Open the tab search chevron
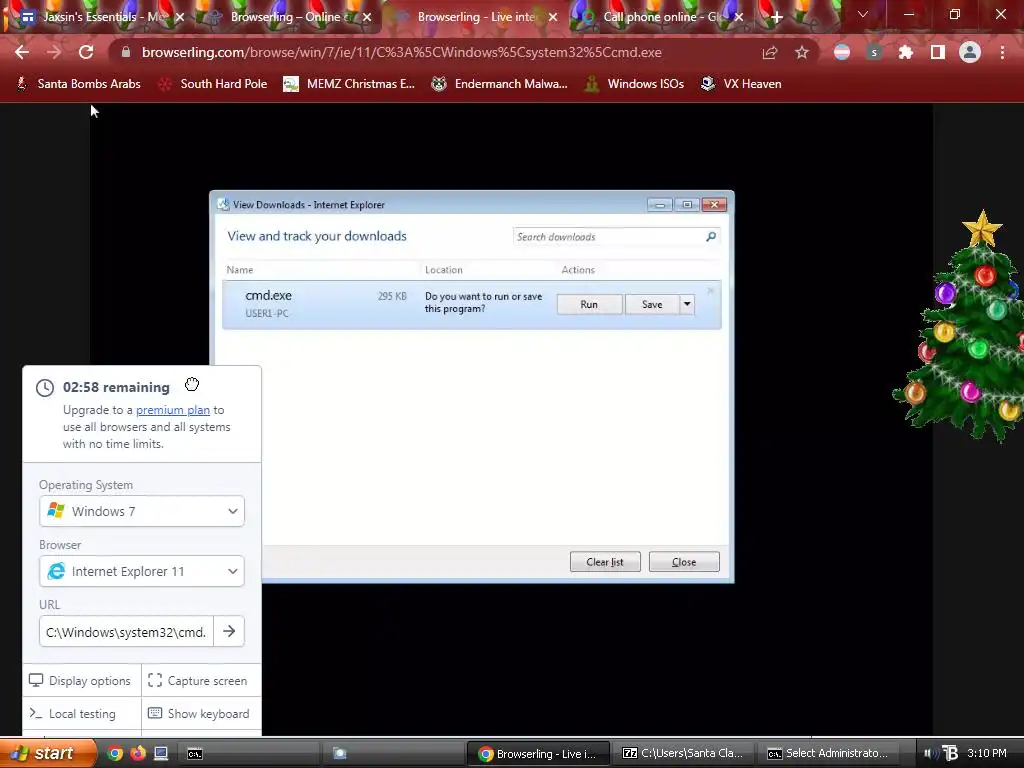The width and height of the screenshot is (1024, 768). (x=863, y=14)
